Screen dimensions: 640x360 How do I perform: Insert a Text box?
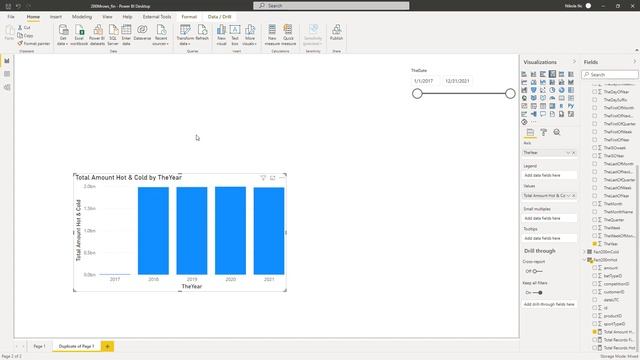point(235,35)
